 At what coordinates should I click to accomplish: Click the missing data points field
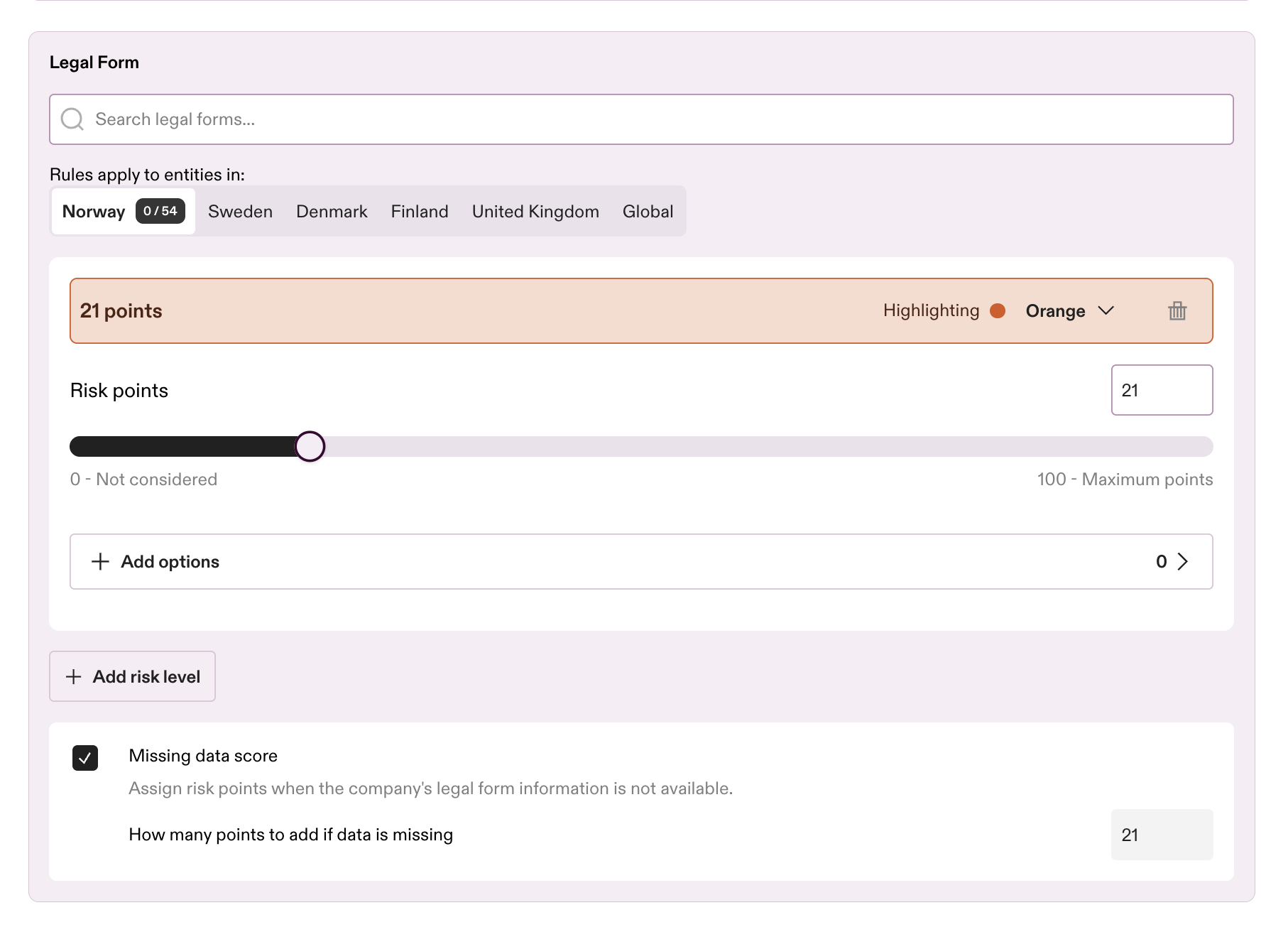(x=1162, y=835)
